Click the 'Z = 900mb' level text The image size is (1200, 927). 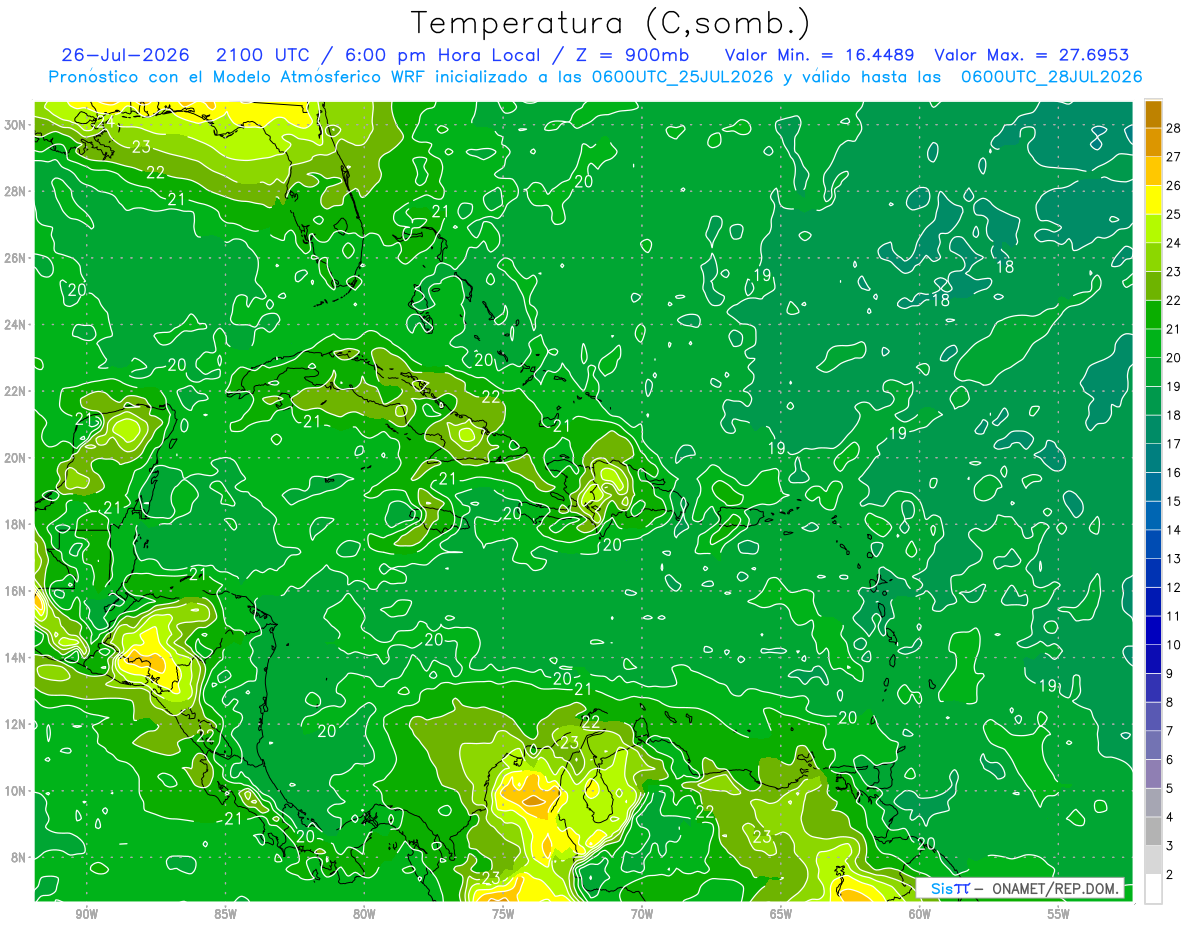(633, 55)
